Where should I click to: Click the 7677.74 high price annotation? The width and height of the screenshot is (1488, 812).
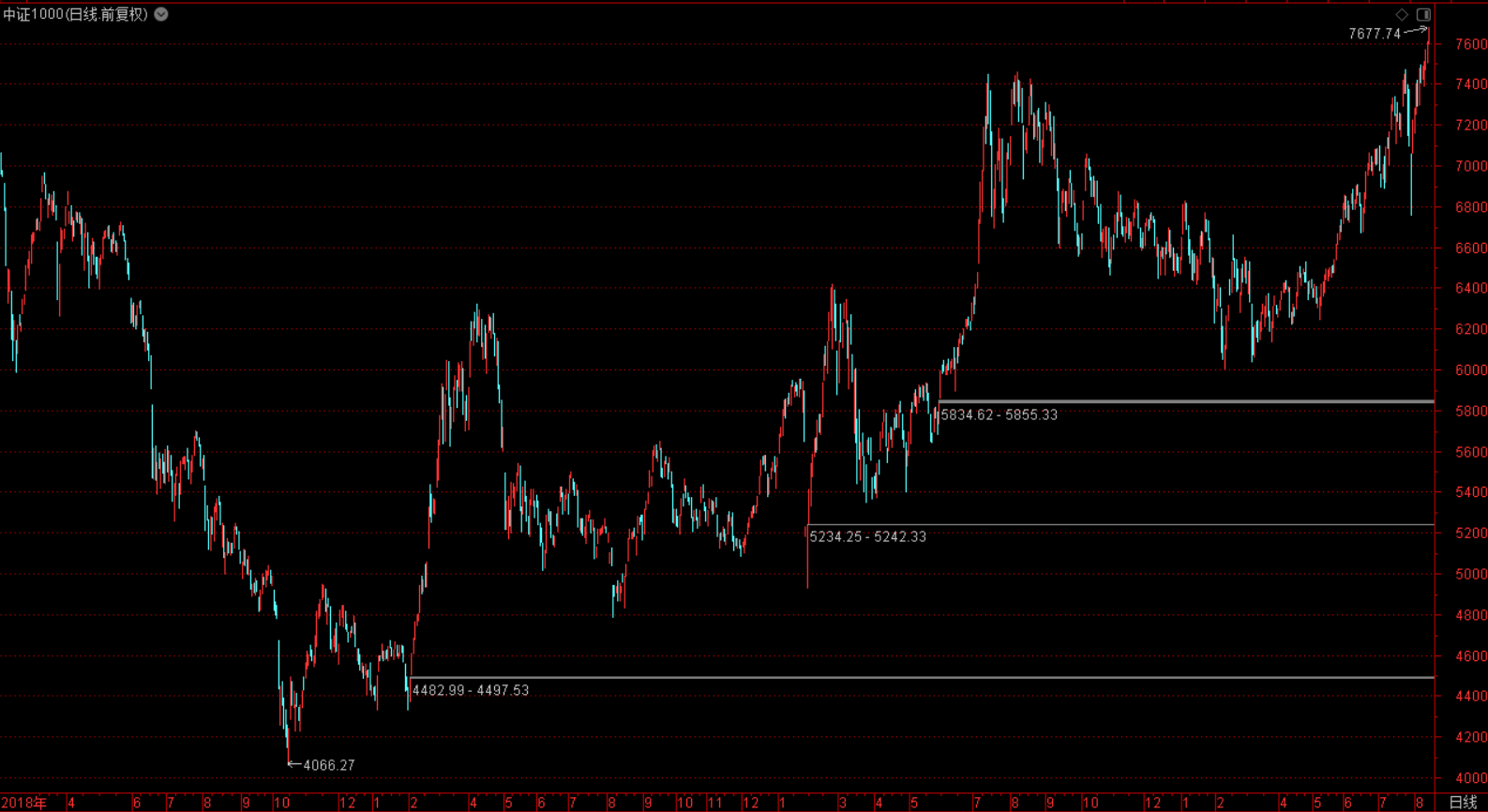pyautogui.click(x=1375, y=34)
